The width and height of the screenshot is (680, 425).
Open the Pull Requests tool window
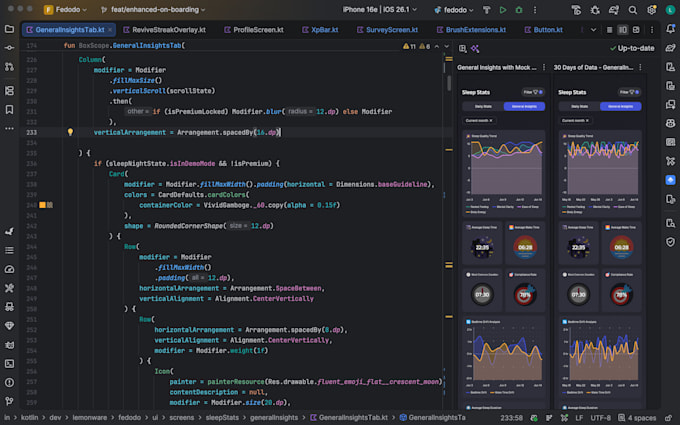coord(9,66)
